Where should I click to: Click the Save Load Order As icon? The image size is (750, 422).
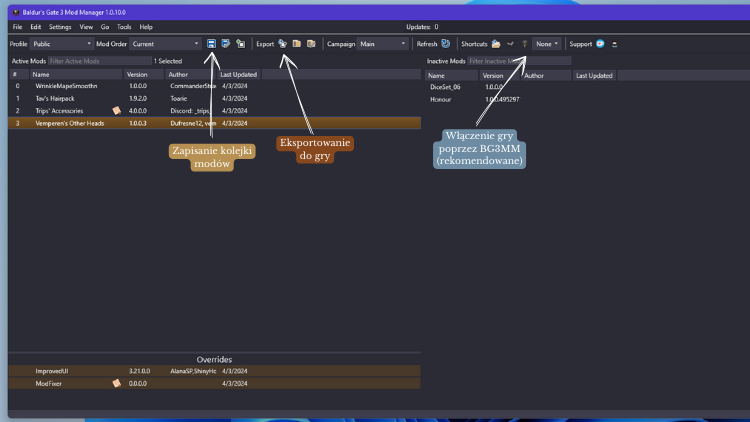pyautogui.click(x=226, y=44)
